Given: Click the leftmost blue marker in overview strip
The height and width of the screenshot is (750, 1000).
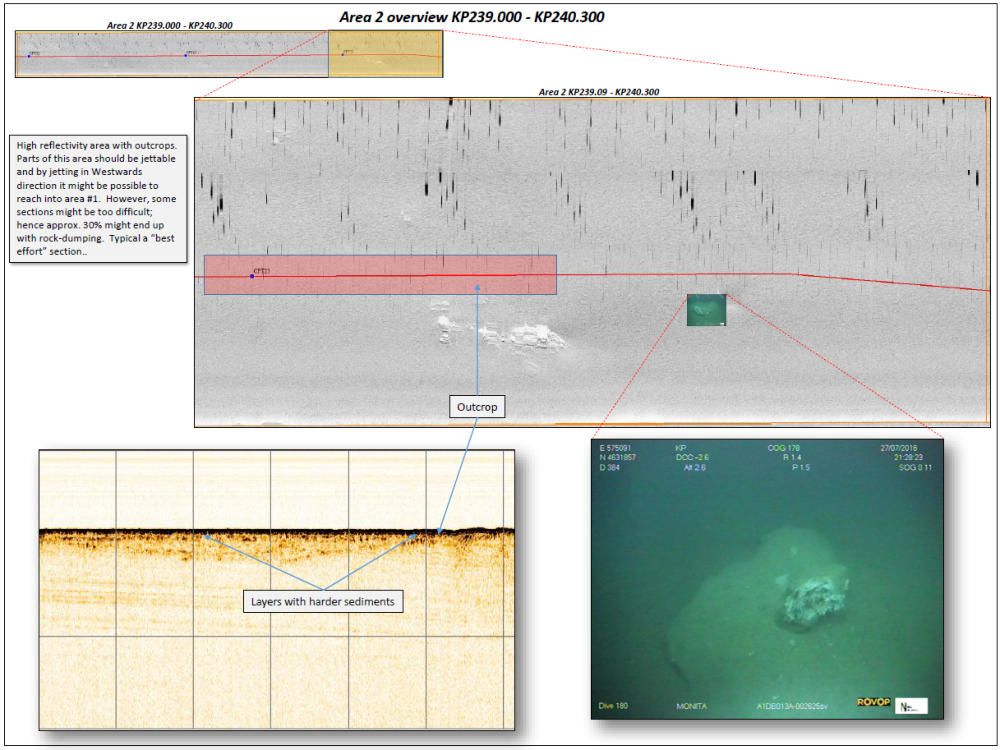Looking at the screenshot, I should 29,56.
